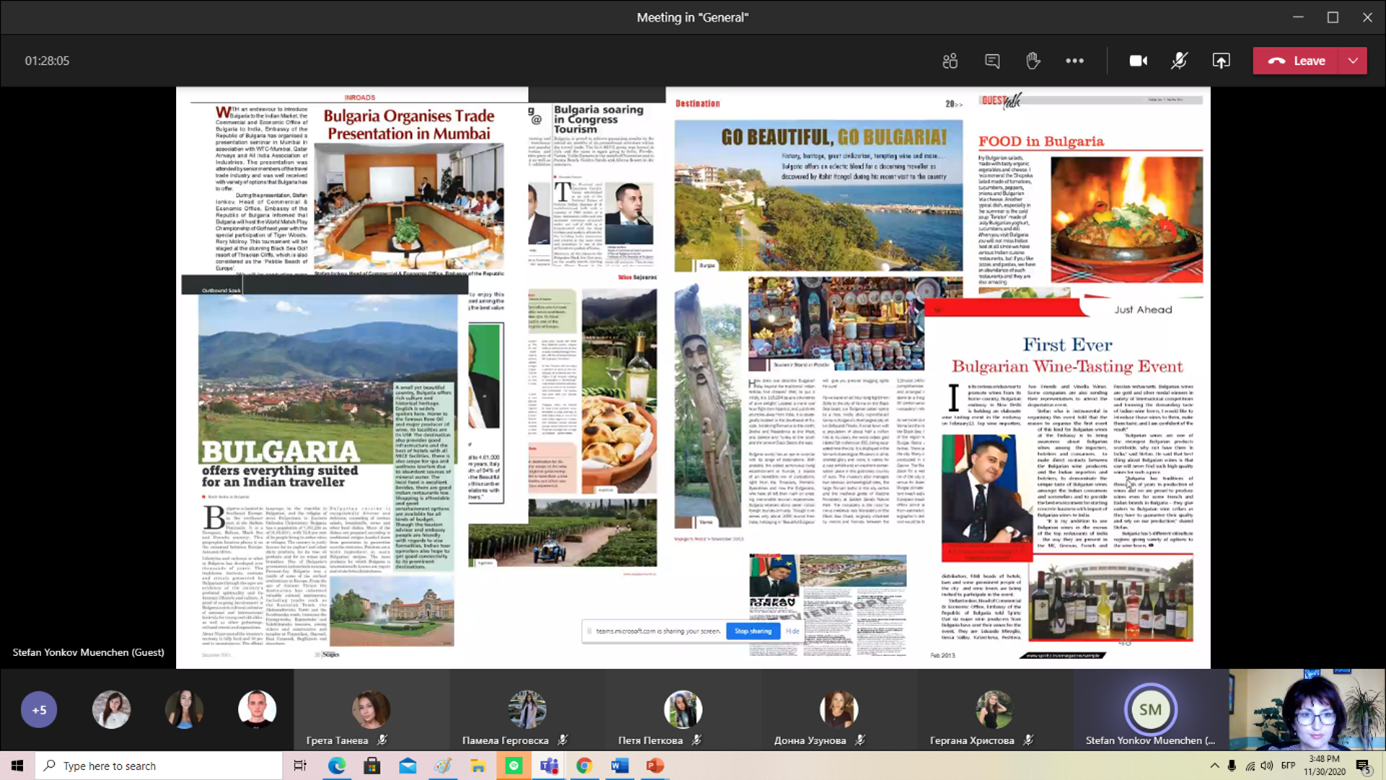The image size is (1386, 780).
Task: Open Microsoft Word from the taskbar
Action: click(619, 766)
